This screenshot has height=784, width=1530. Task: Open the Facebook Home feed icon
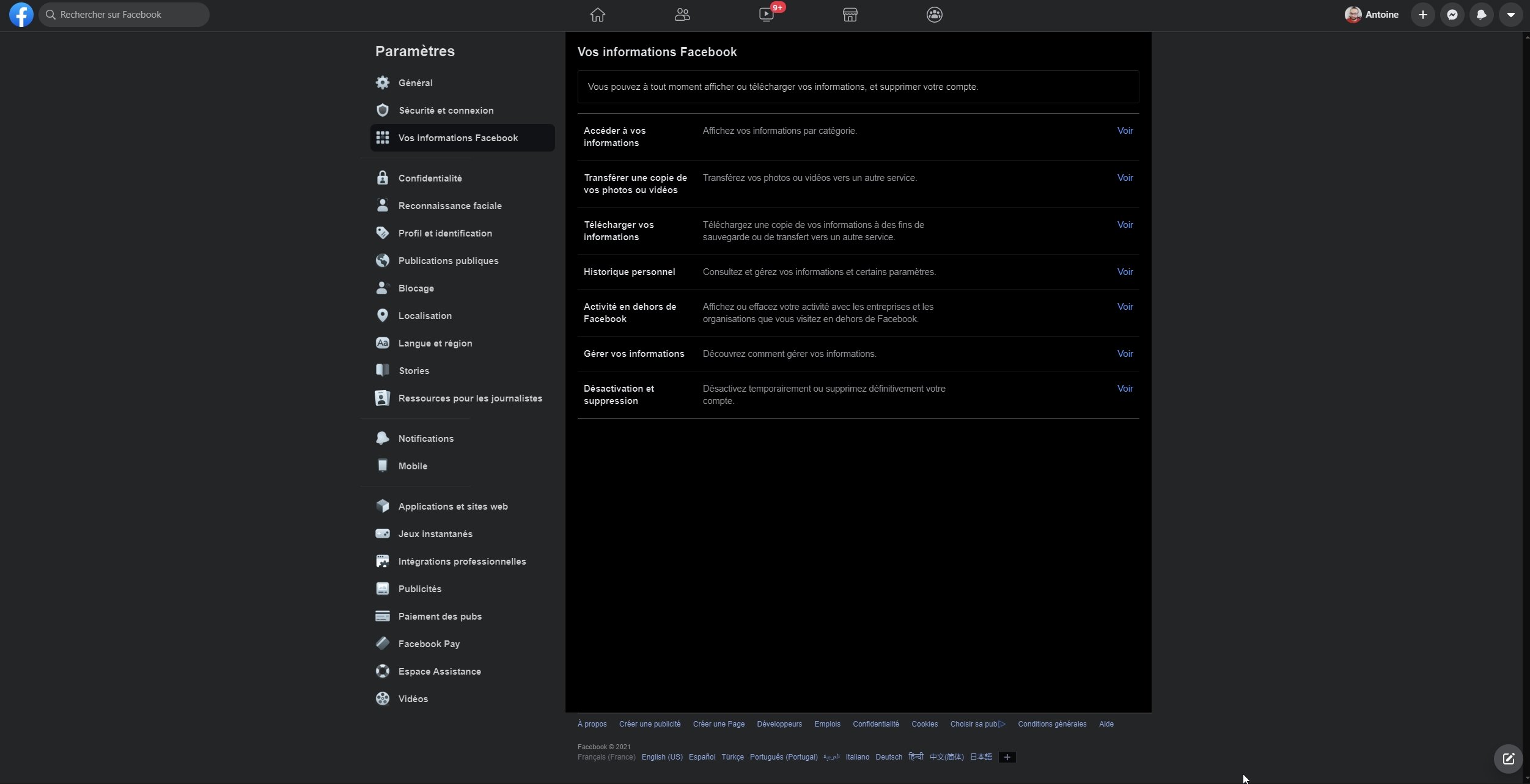(597, 15)
